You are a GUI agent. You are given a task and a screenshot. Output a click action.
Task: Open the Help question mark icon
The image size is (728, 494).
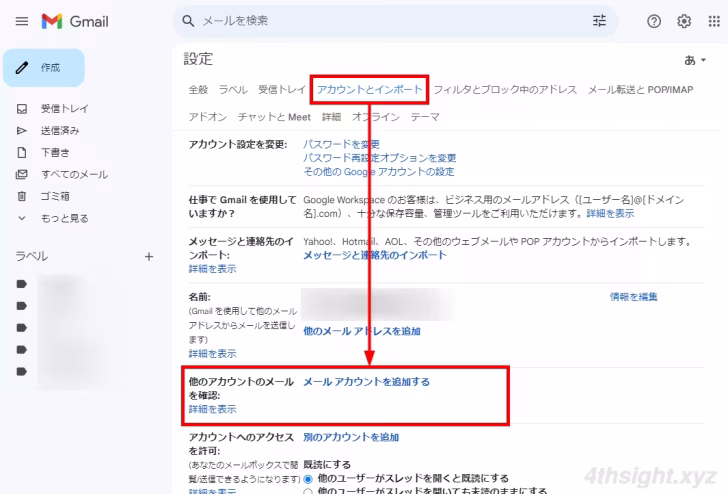(654, 21)
